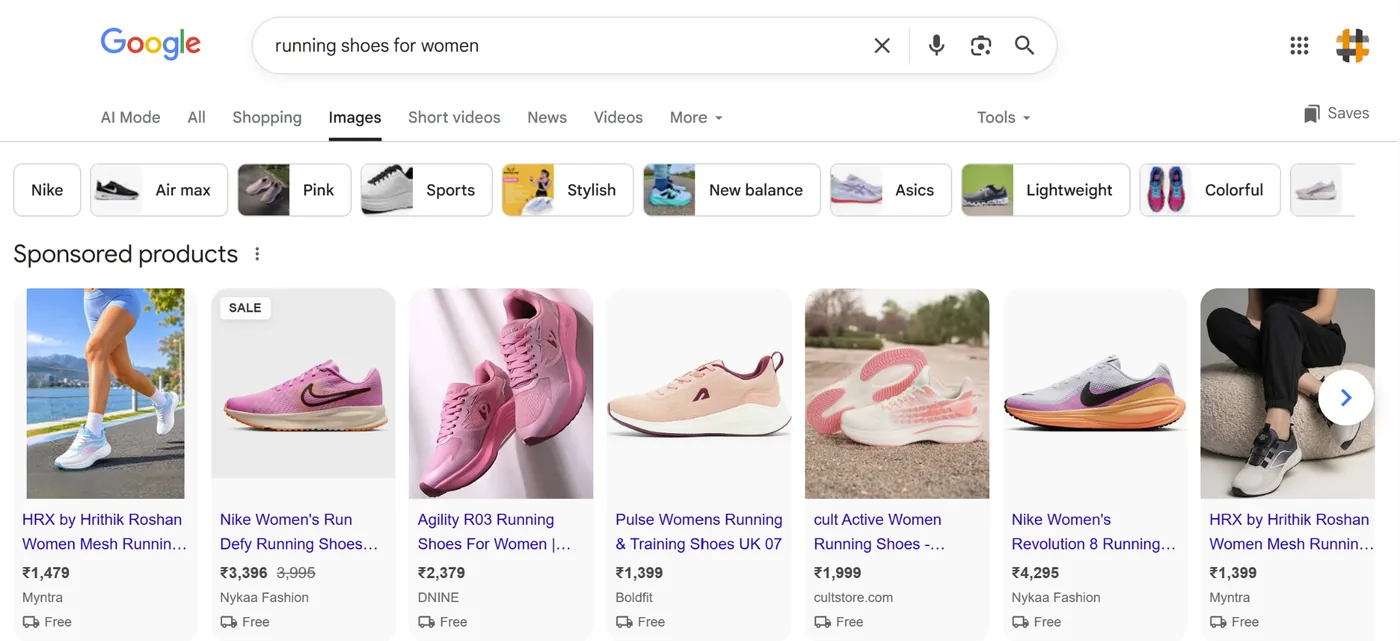Switch to AI Mode tab
This screenshot has height=641, width=1400.
(x=130, y=117)
